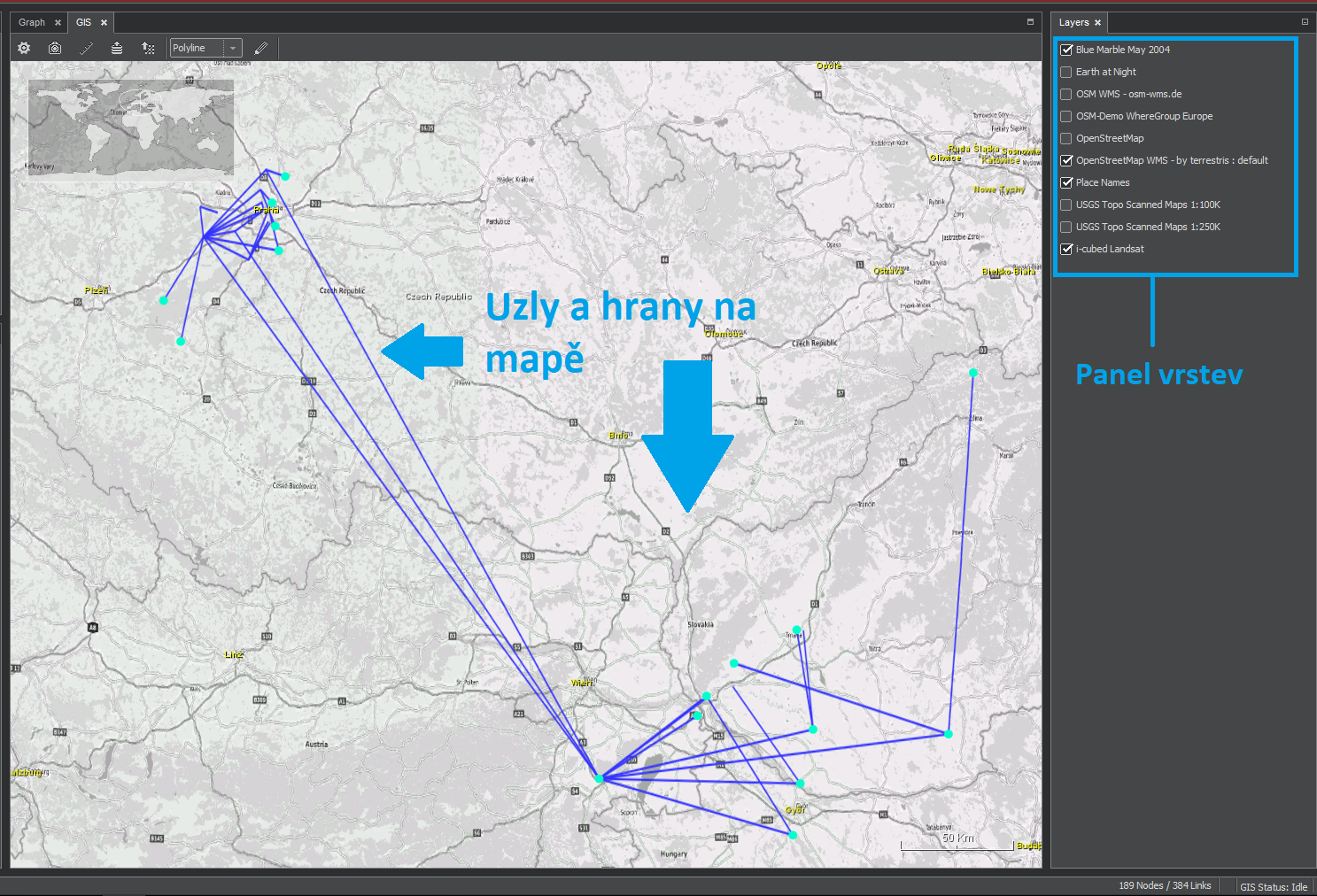
Task: Enable the Earth at Night layer
Action: pos(1065,72)
